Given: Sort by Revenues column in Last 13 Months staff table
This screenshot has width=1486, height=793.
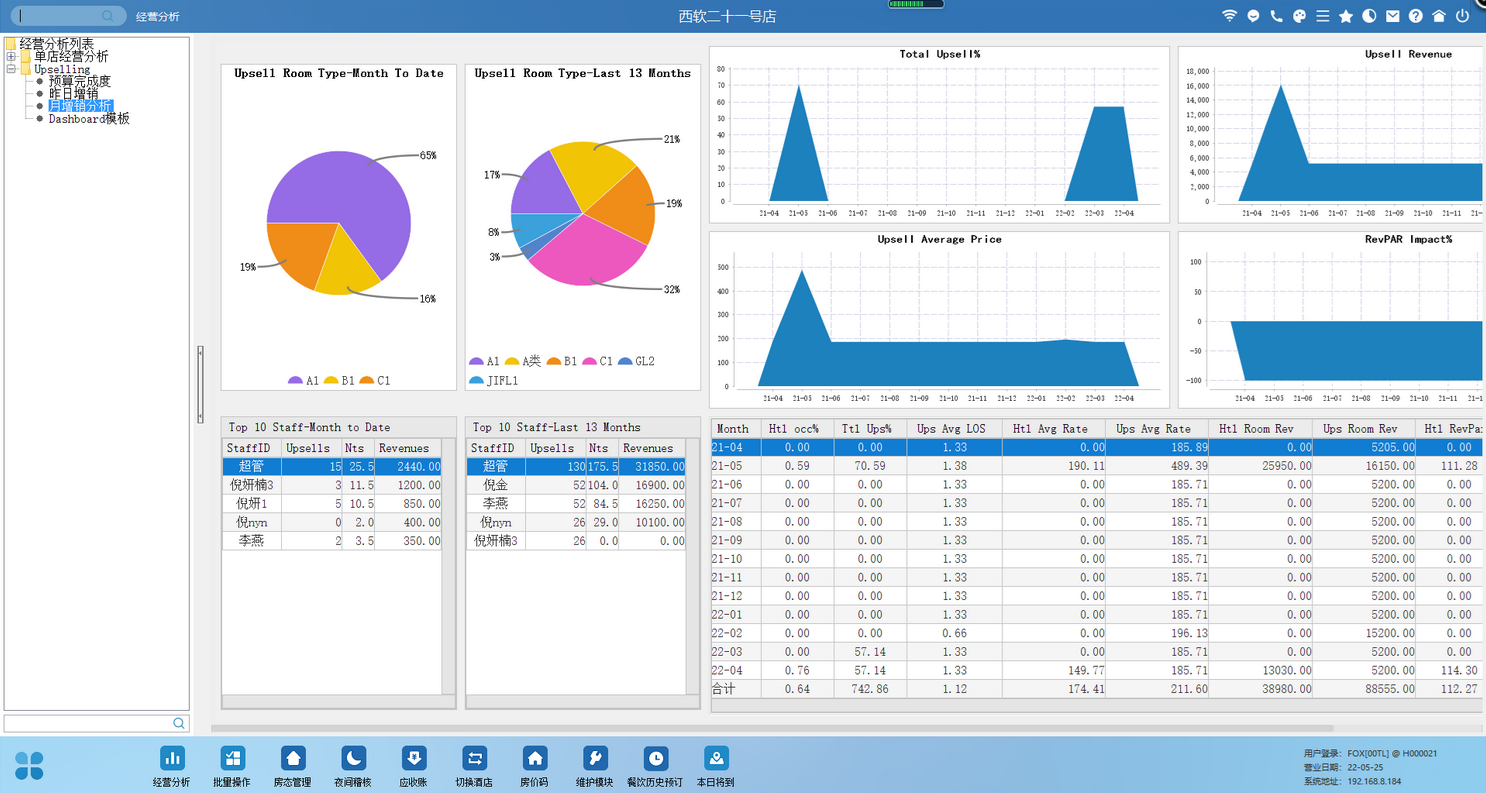Looking at the screenshot, I should 652,448.
